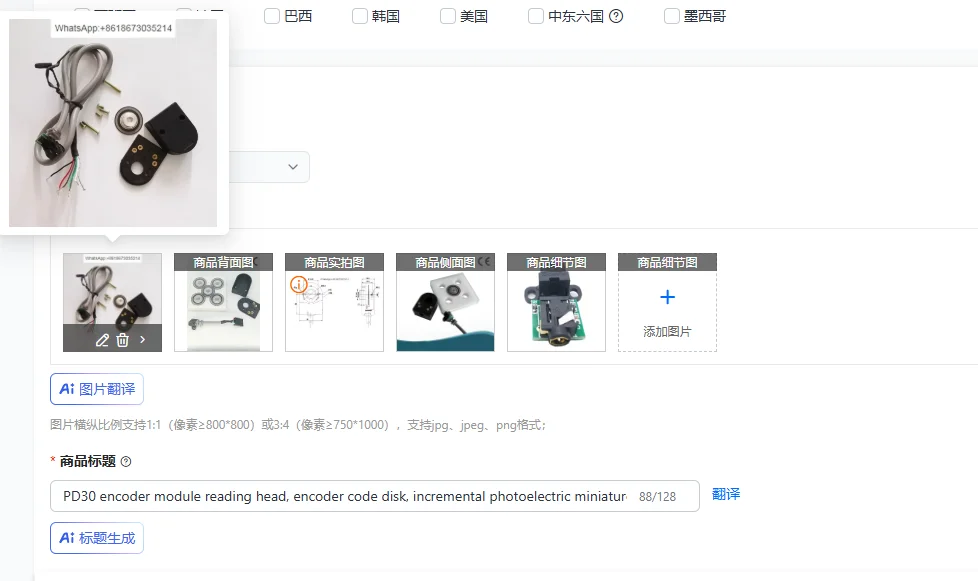
Task: Select the 商品实拍图 thumbnail
Action: pyautogui.click(x=334, y=302)
